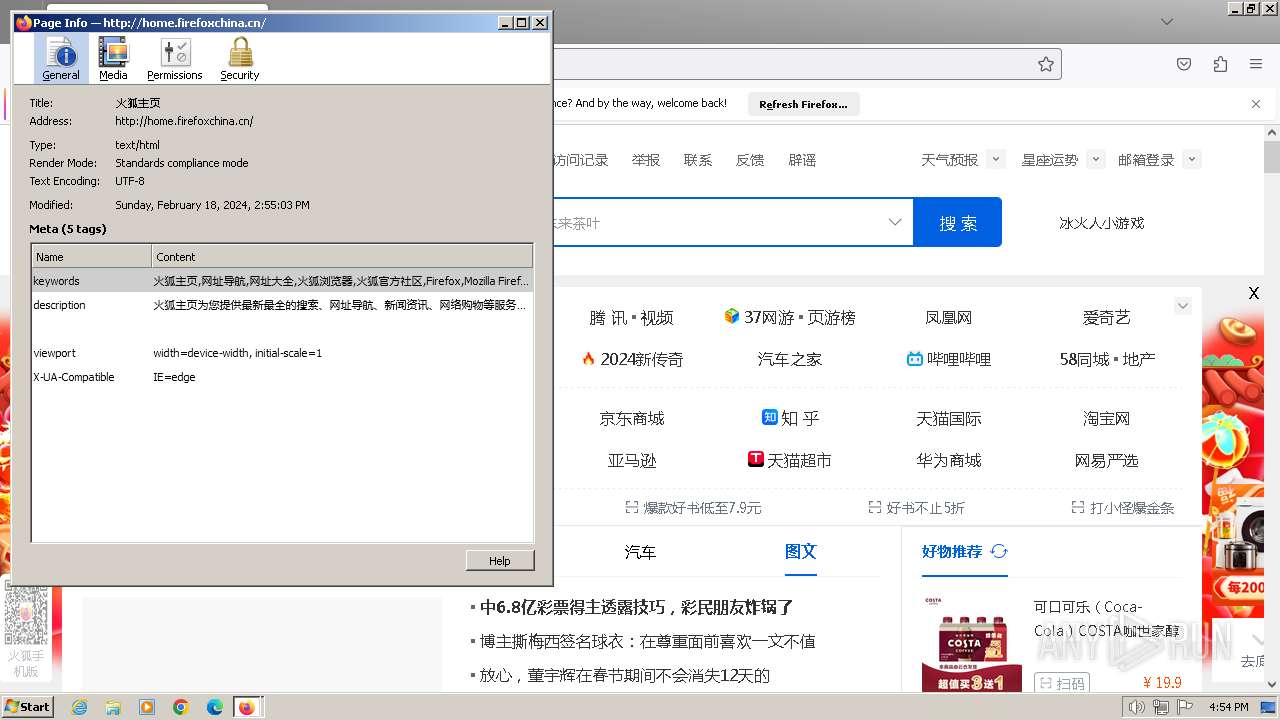Select the description meta row
Viewport: 1280px width, 720px height.
click(x=282, y=305)
